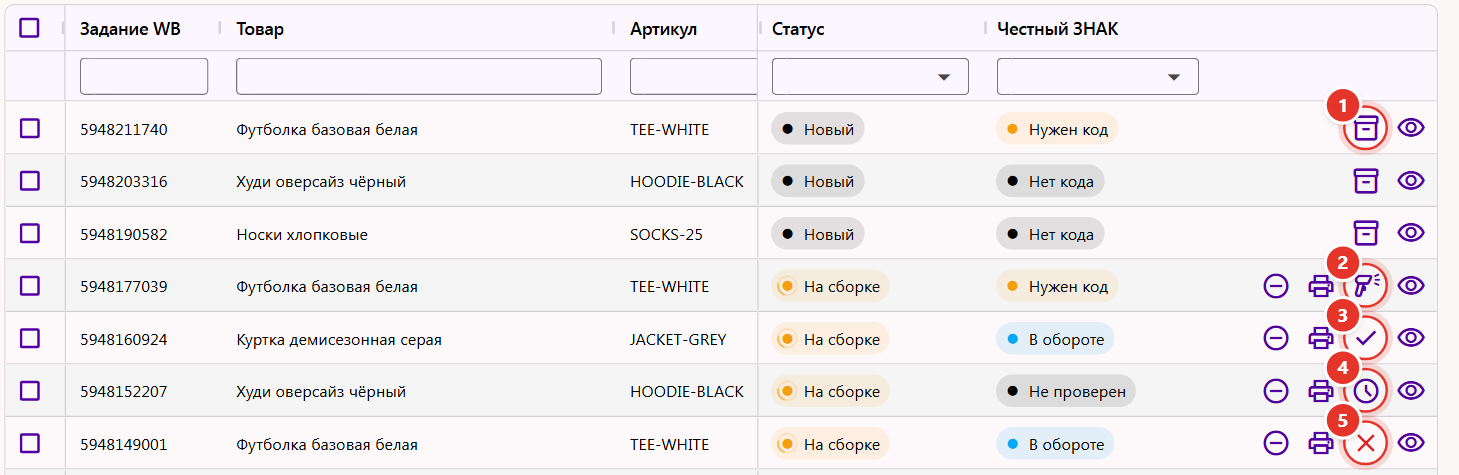This screenshot has height=475, width=1459.
Task: View details with eye icon for SOCKS-25
Action: point(1411,233)
